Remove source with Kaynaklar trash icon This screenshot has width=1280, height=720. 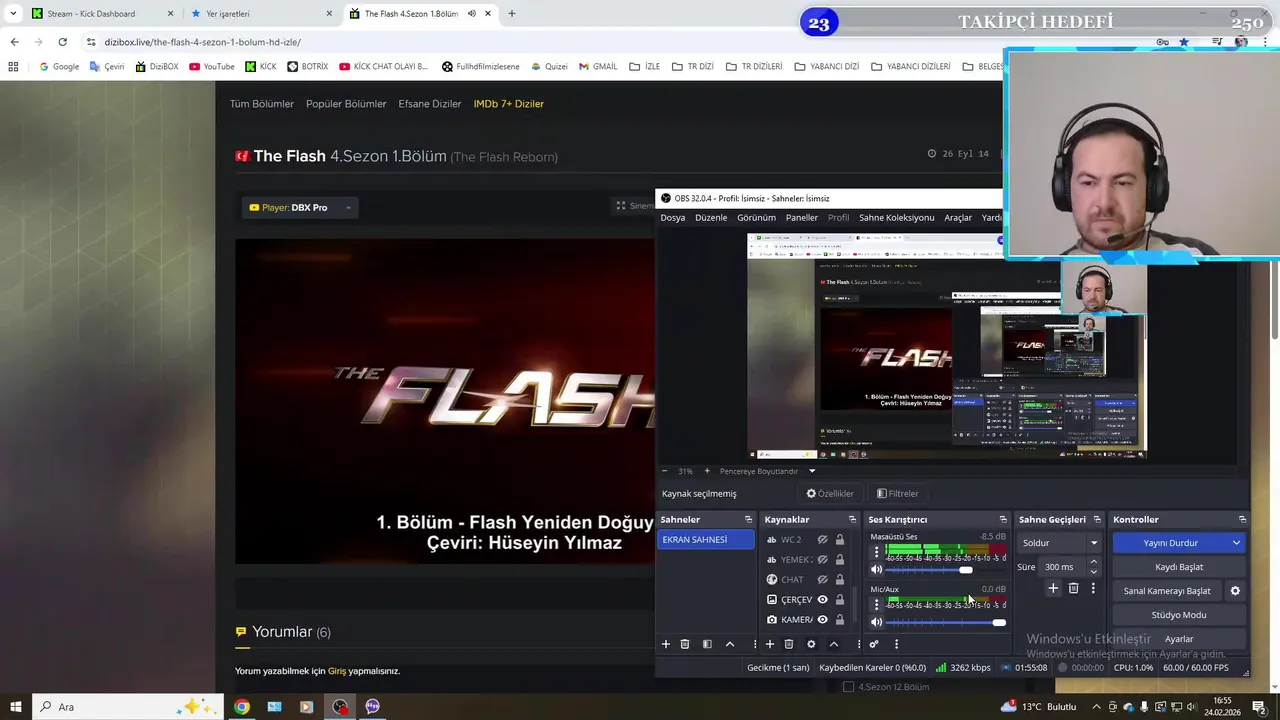(x=789, y=644)
